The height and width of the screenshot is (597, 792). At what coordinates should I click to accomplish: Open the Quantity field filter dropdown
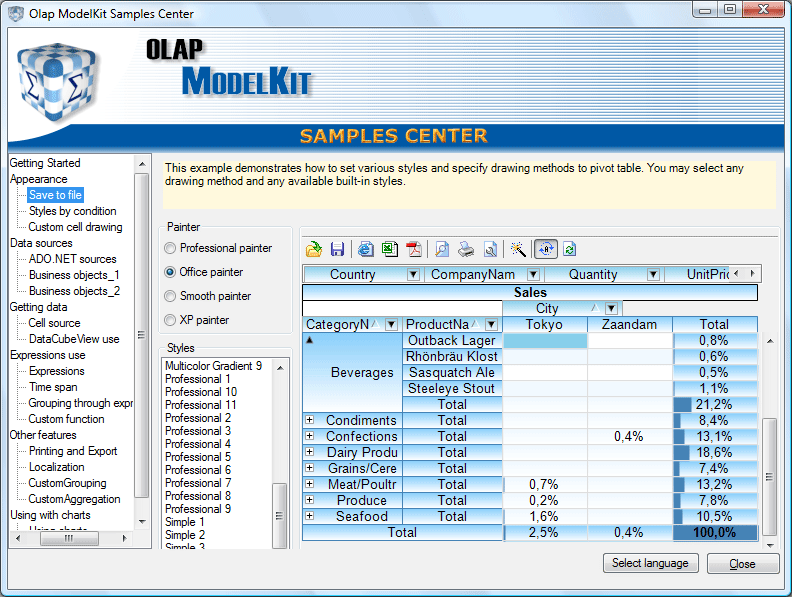[654, 274]
